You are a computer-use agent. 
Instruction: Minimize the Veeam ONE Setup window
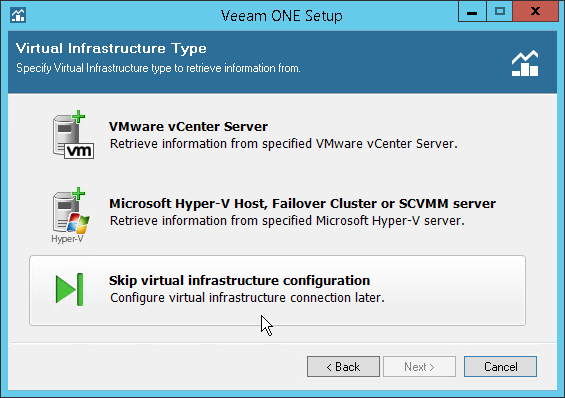[472, 12]
